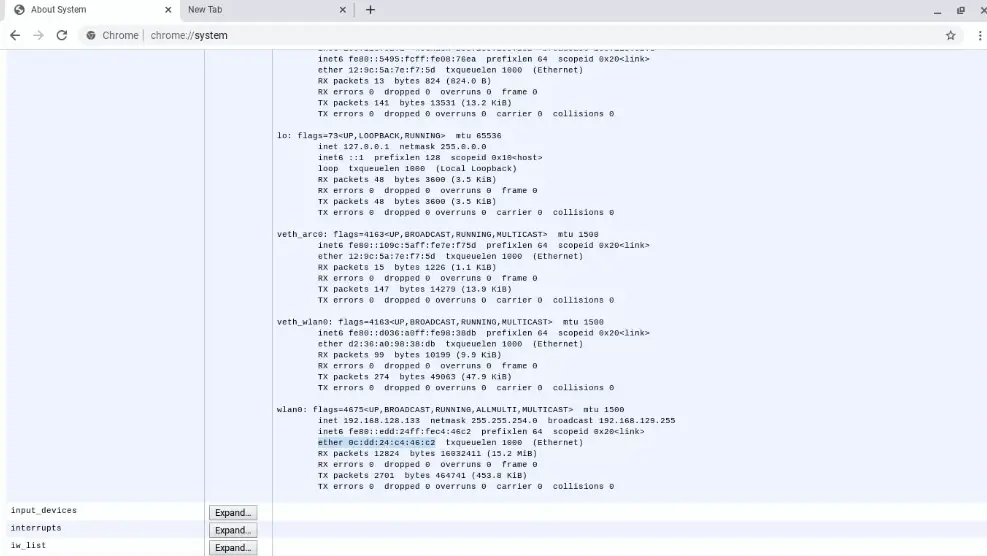Click TX packets 141 bytes 13531 line

coord(415,103)
